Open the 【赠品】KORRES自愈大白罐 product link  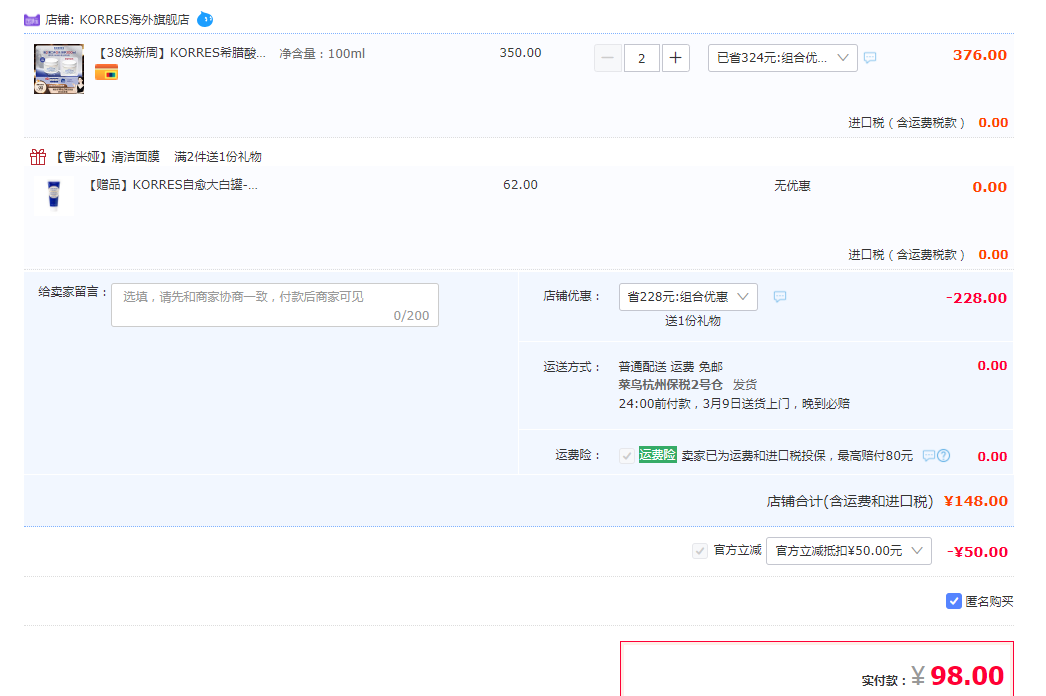point(172,185)
